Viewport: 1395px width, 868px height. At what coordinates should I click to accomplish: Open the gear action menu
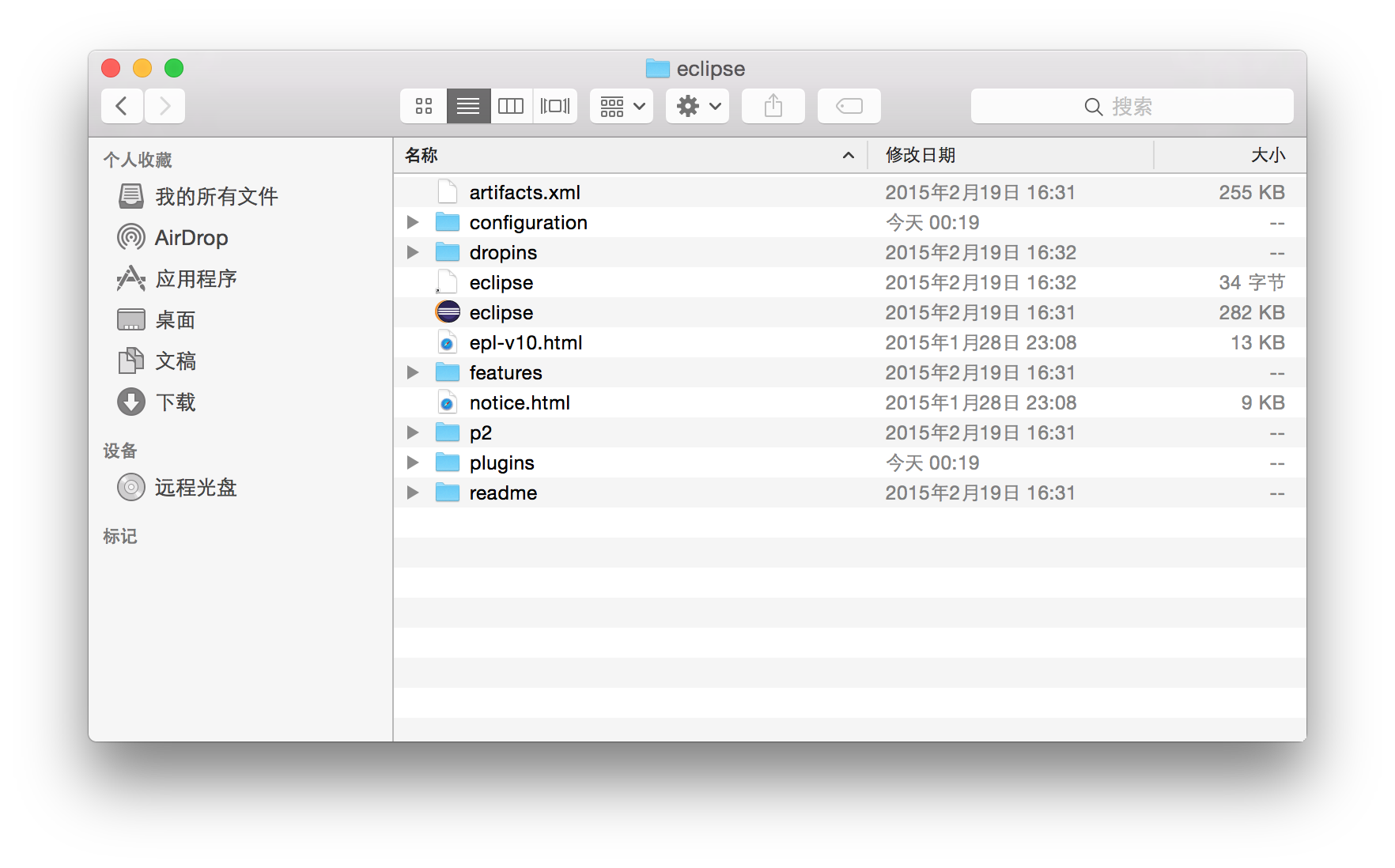click(697, 106)
